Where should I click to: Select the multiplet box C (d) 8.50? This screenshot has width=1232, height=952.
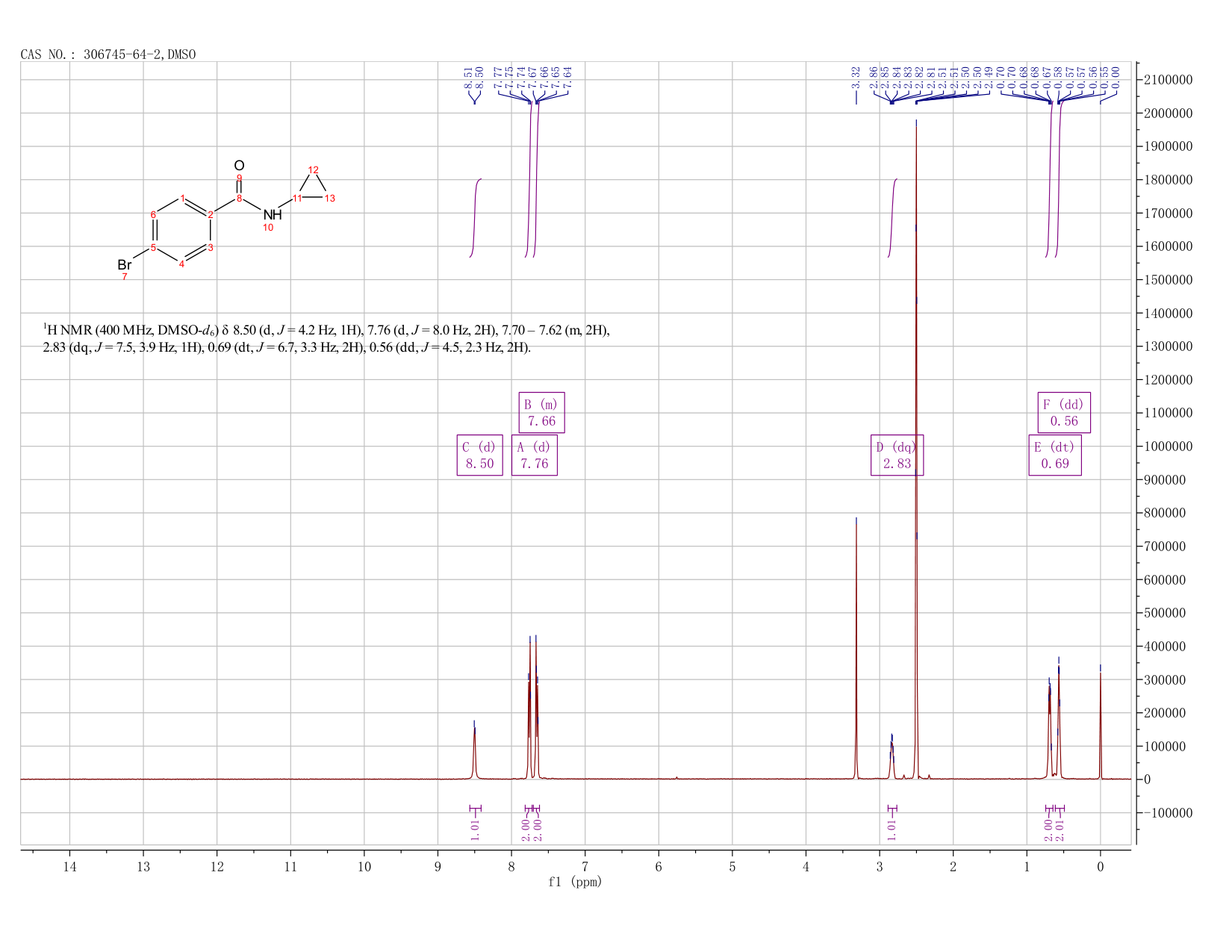(x=479, y=455)
